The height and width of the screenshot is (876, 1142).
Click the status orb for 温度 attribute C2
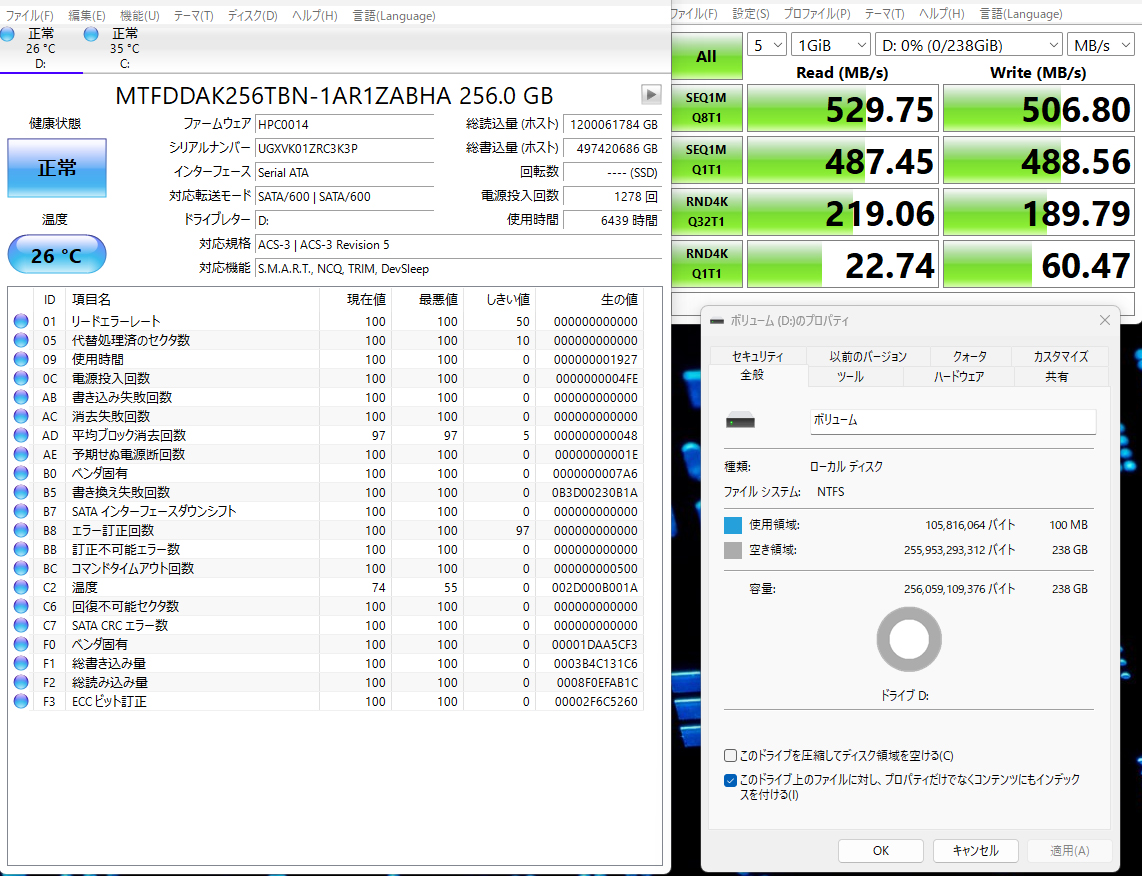coord(21,588)
